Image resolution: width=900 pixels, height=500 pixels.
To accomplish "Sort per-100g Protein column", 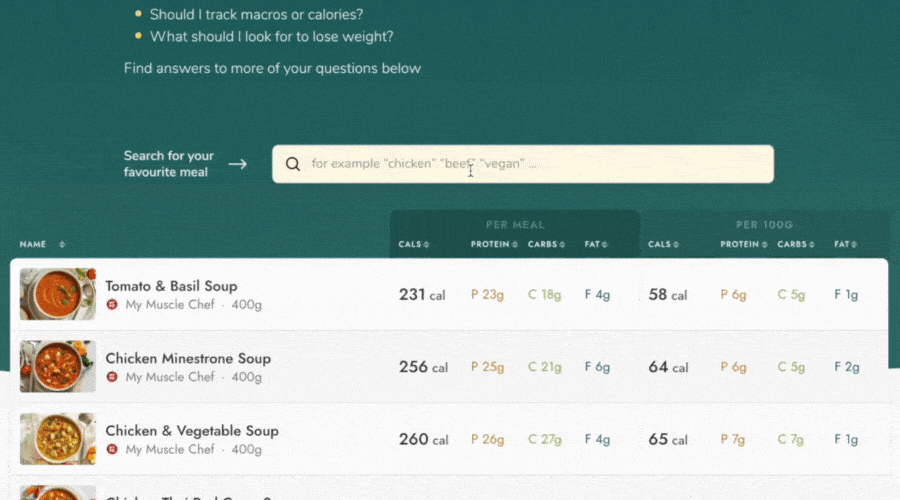I will 744,245.
